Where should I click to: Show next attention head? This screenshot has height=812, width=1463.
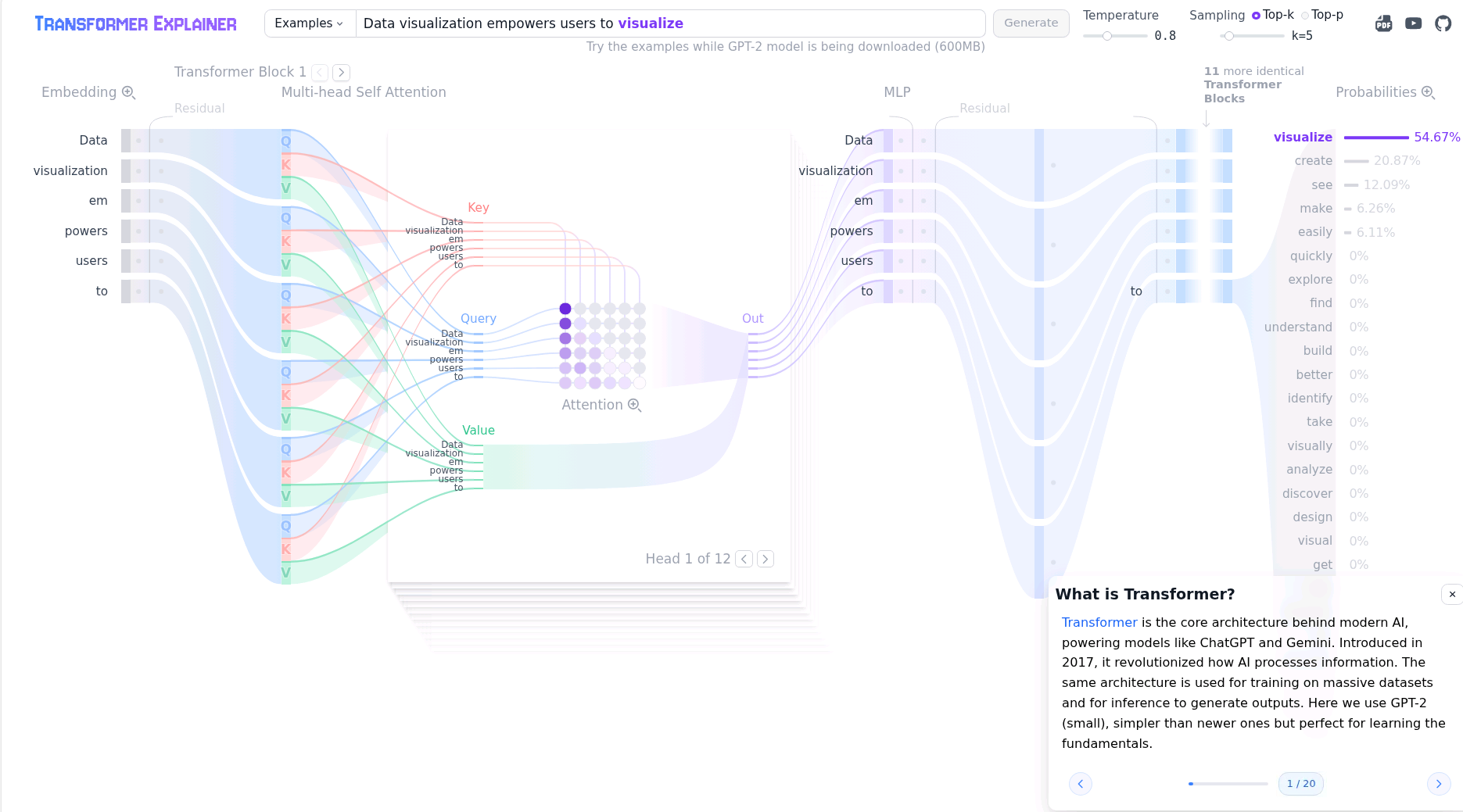766,559
